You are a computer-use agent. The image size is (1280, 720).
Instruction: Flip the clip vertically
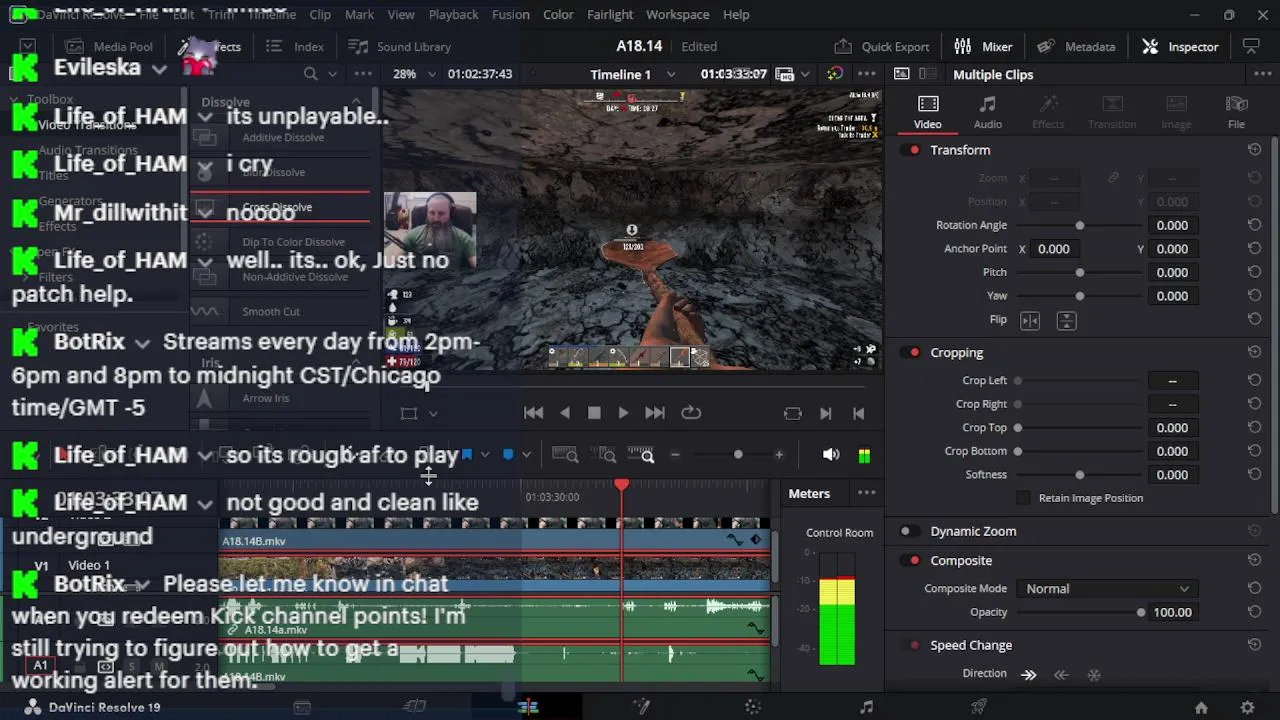coord(1066,320)
